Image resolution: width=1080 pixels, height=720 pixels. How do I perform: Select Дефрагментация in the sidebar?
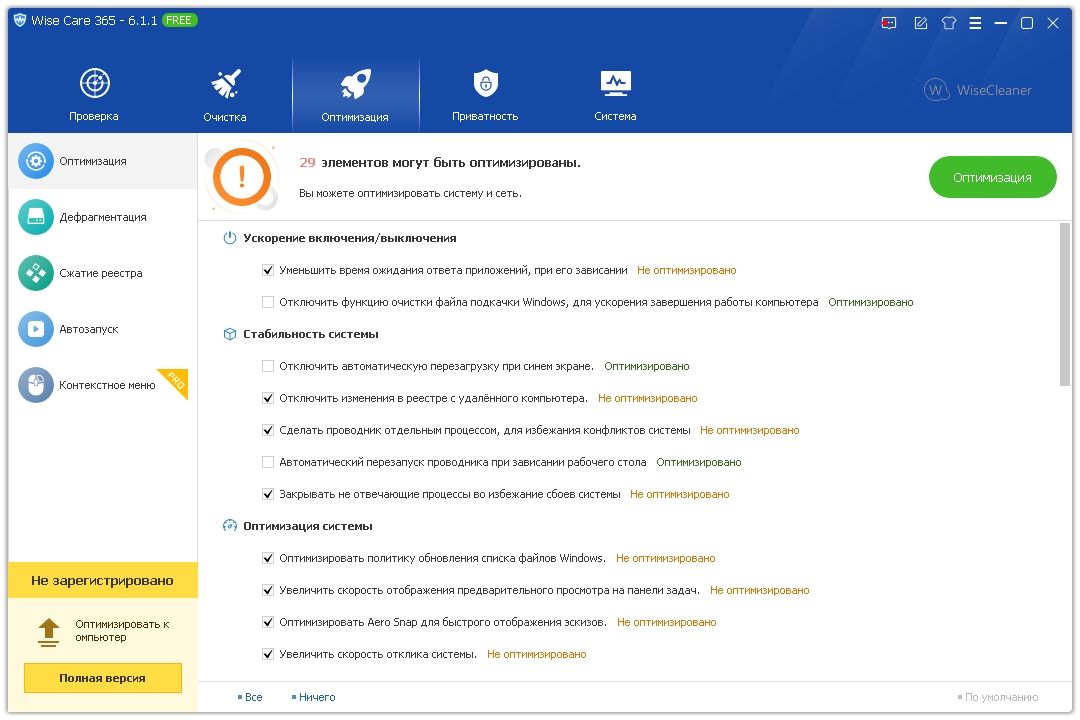point(103,217)
